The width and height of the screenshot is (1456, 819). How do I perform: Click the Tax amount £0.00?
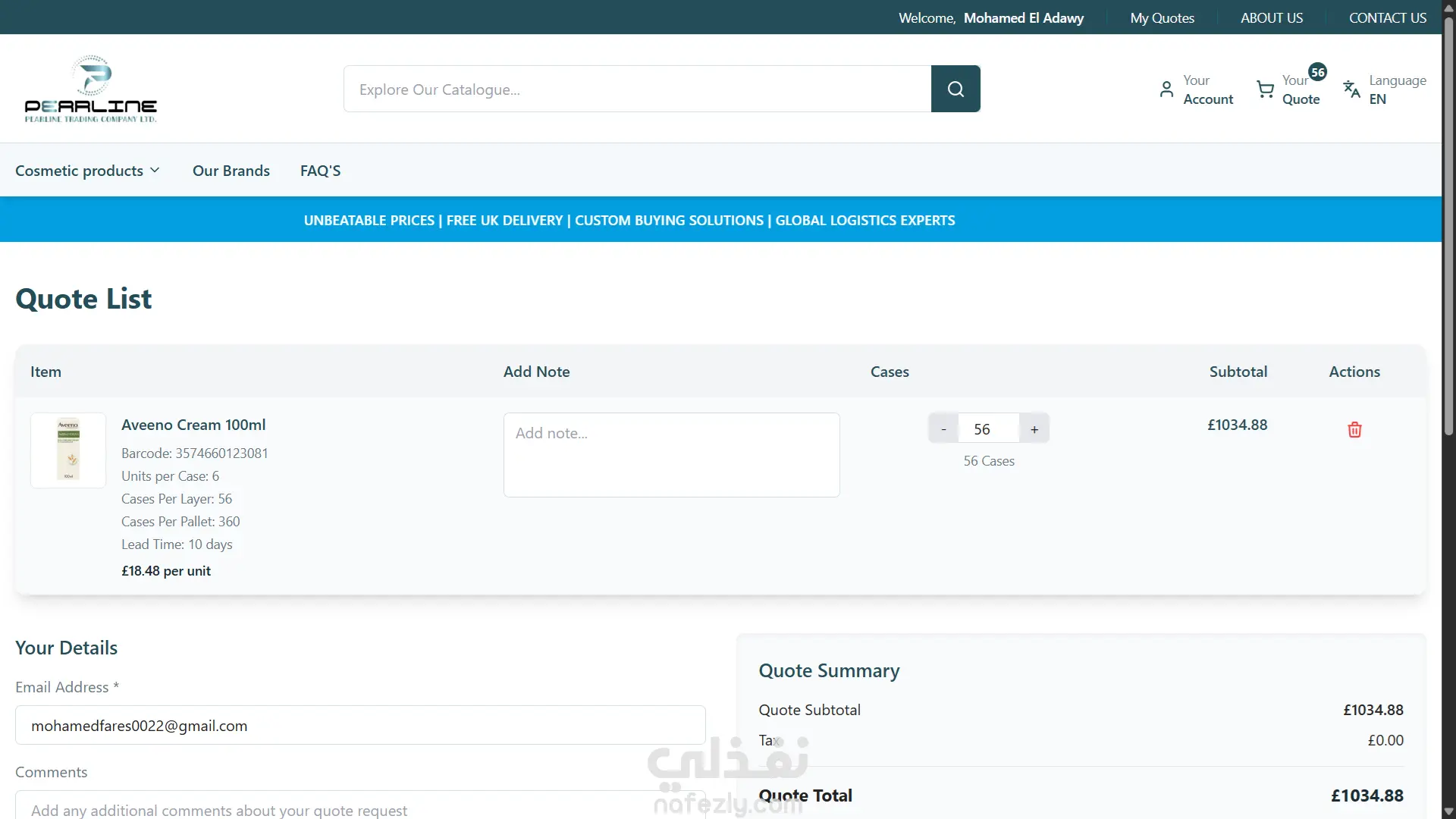click(x=1385, y=740)
